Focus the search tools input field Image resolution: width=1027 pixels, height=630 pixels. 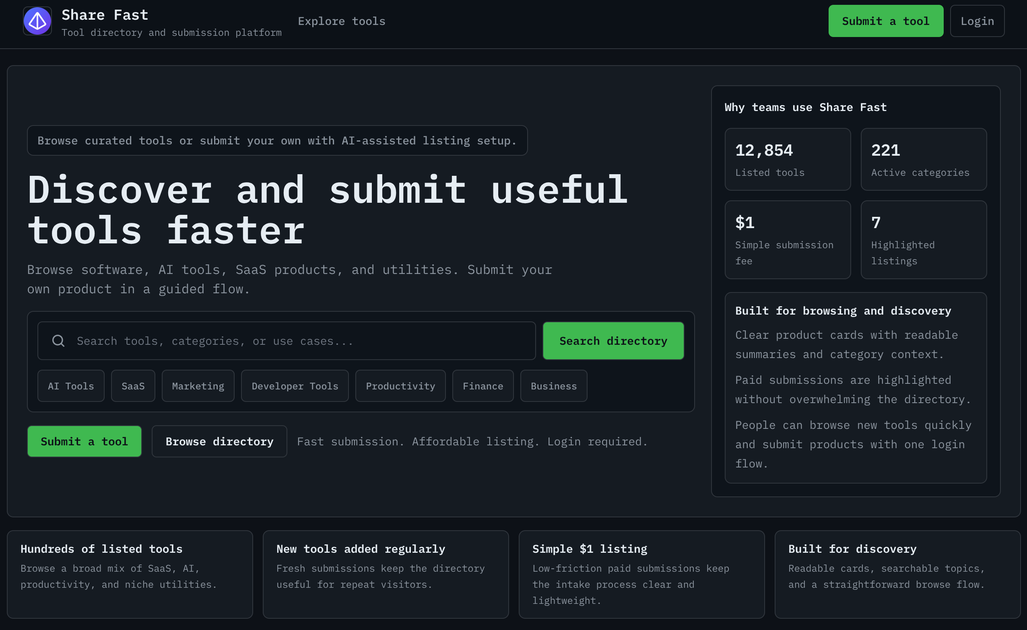tap(286, 341)
